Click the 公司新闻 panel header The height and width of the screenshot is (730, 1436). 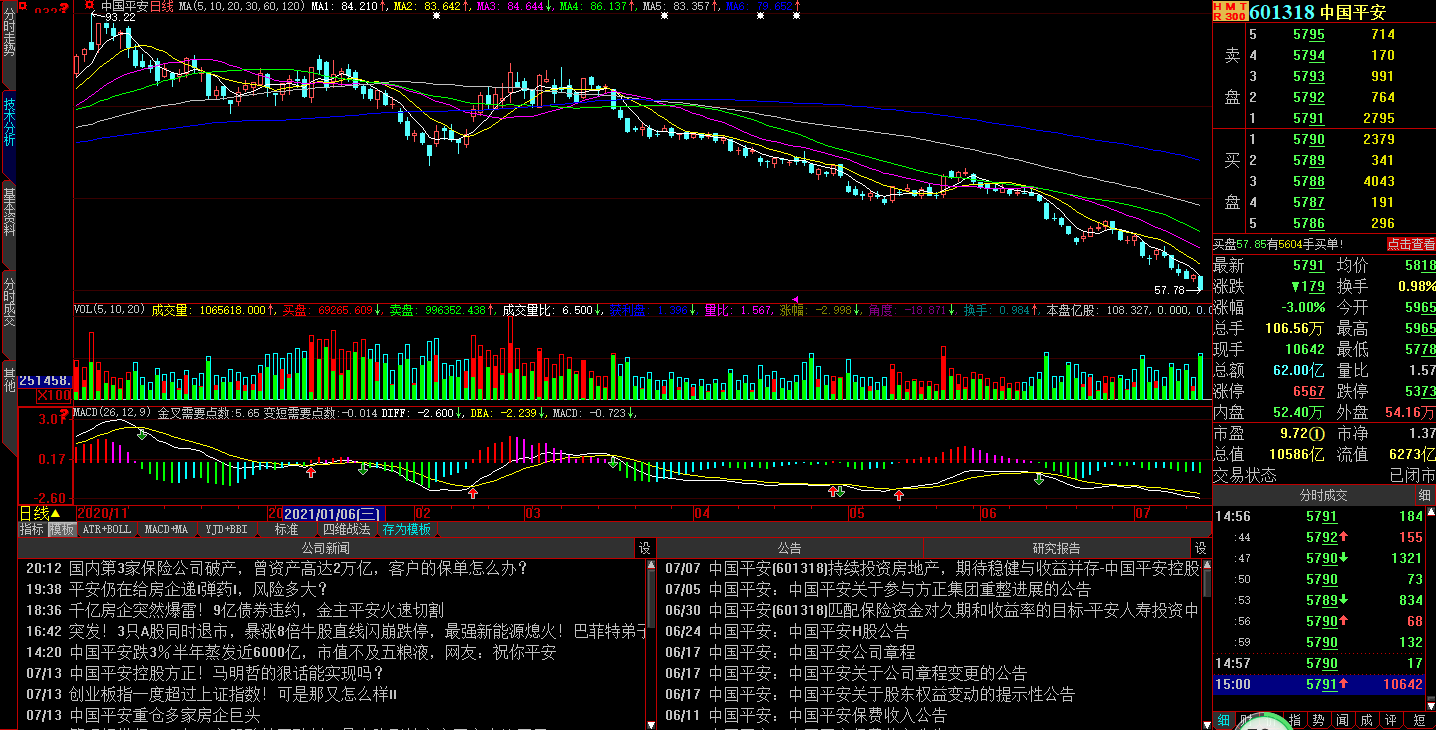click(326, 548)
